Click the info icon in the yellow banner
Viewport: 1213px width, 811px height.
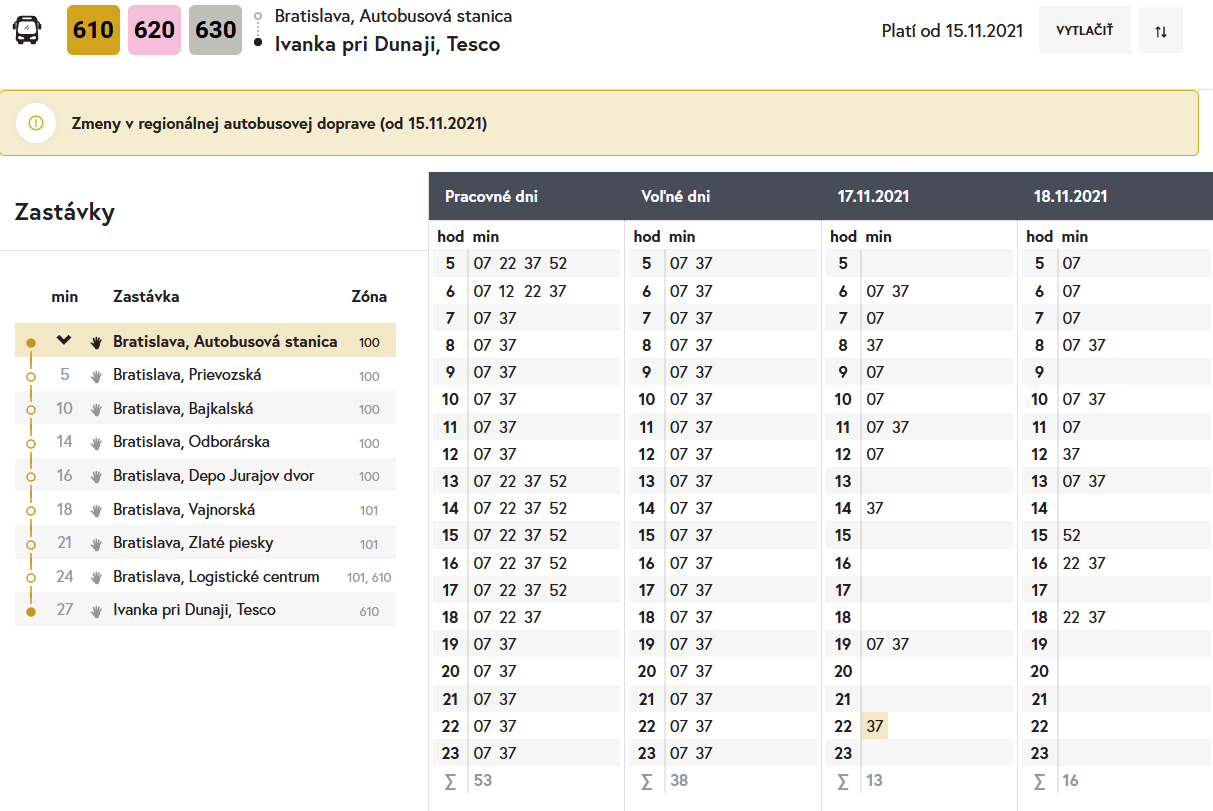(x=36, y=123)
